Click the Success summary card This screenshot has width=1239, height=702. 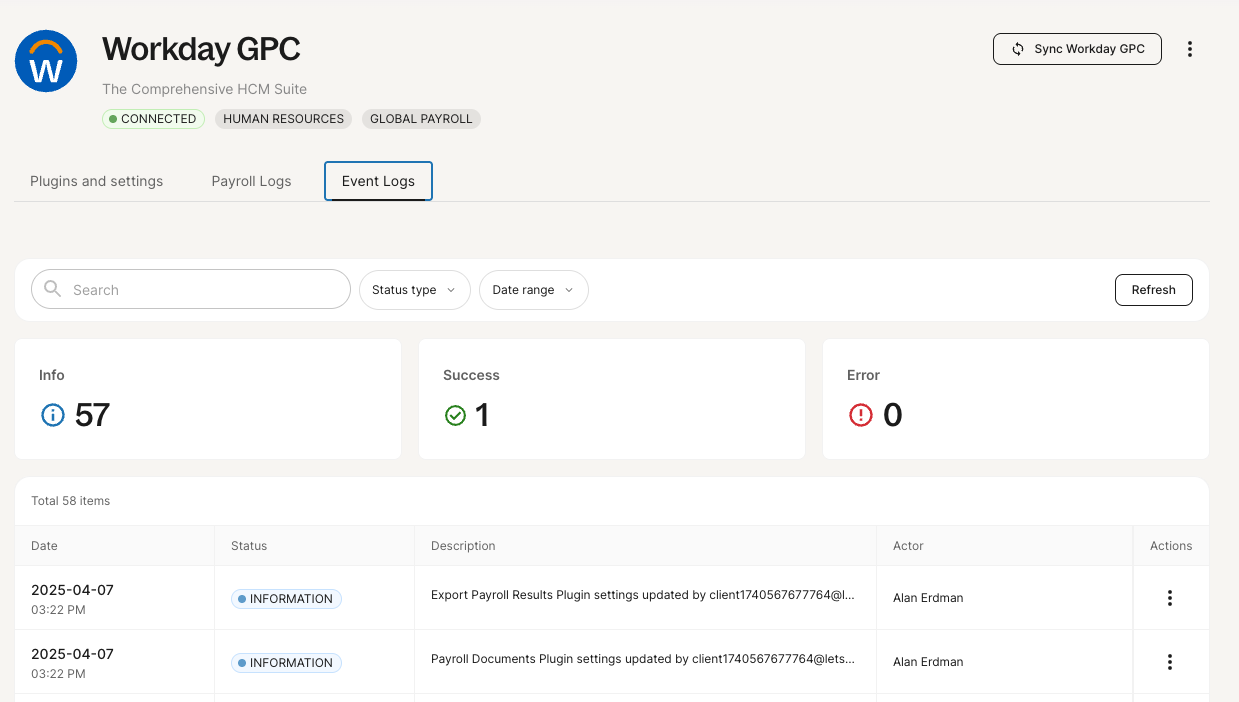click(612, 399)
